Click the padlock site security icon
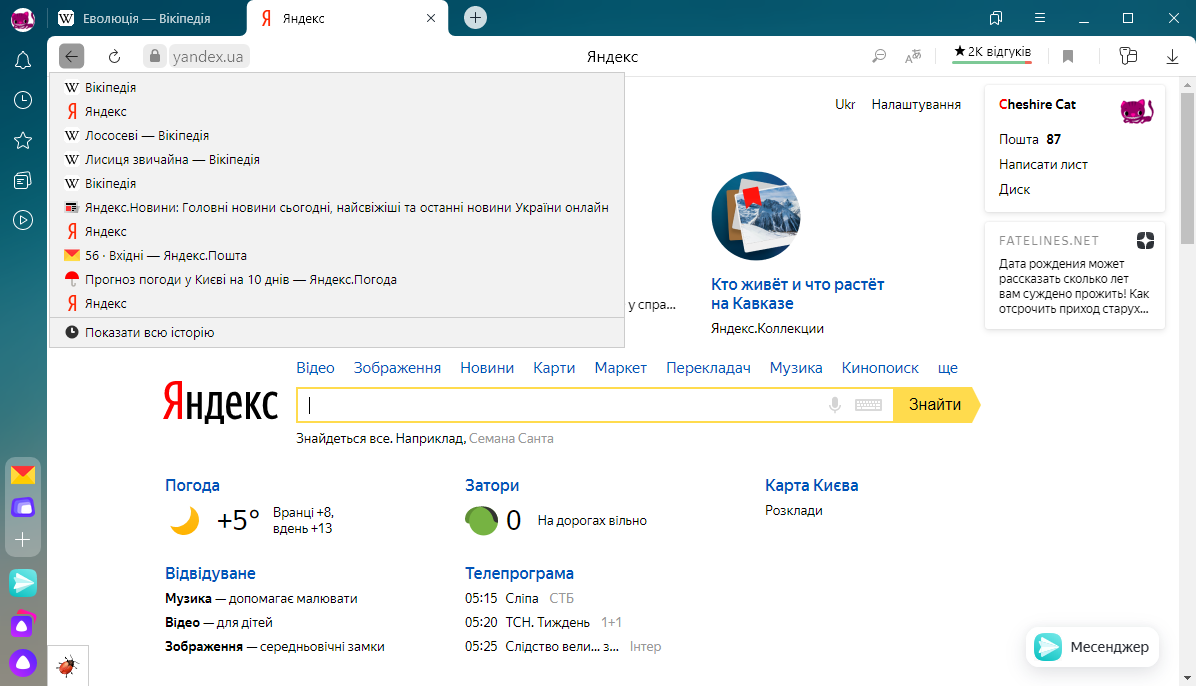 [155, 56]
